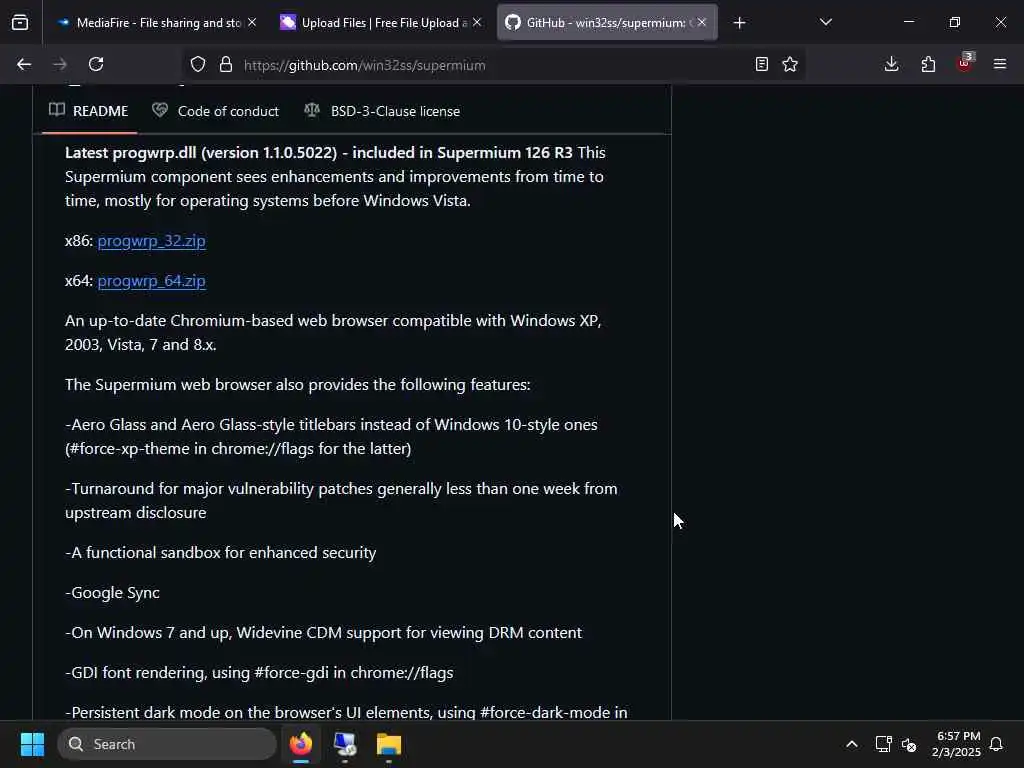1024x768 pixels.
Task: Select the README tab
Action: [x=89, y=111]
